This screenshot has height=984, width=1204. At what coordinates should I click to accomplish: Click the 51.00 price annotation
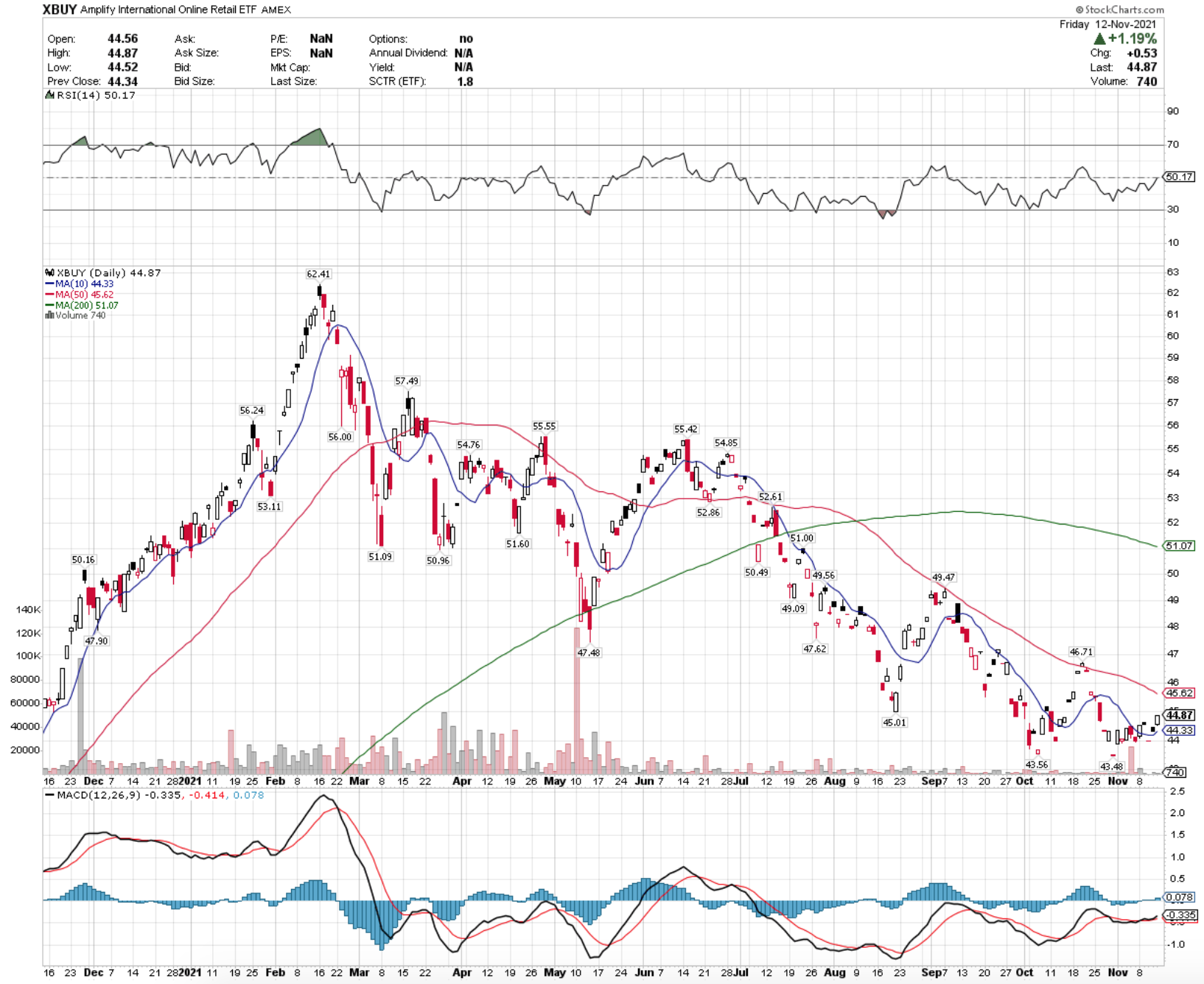click(x=802, y=538)
